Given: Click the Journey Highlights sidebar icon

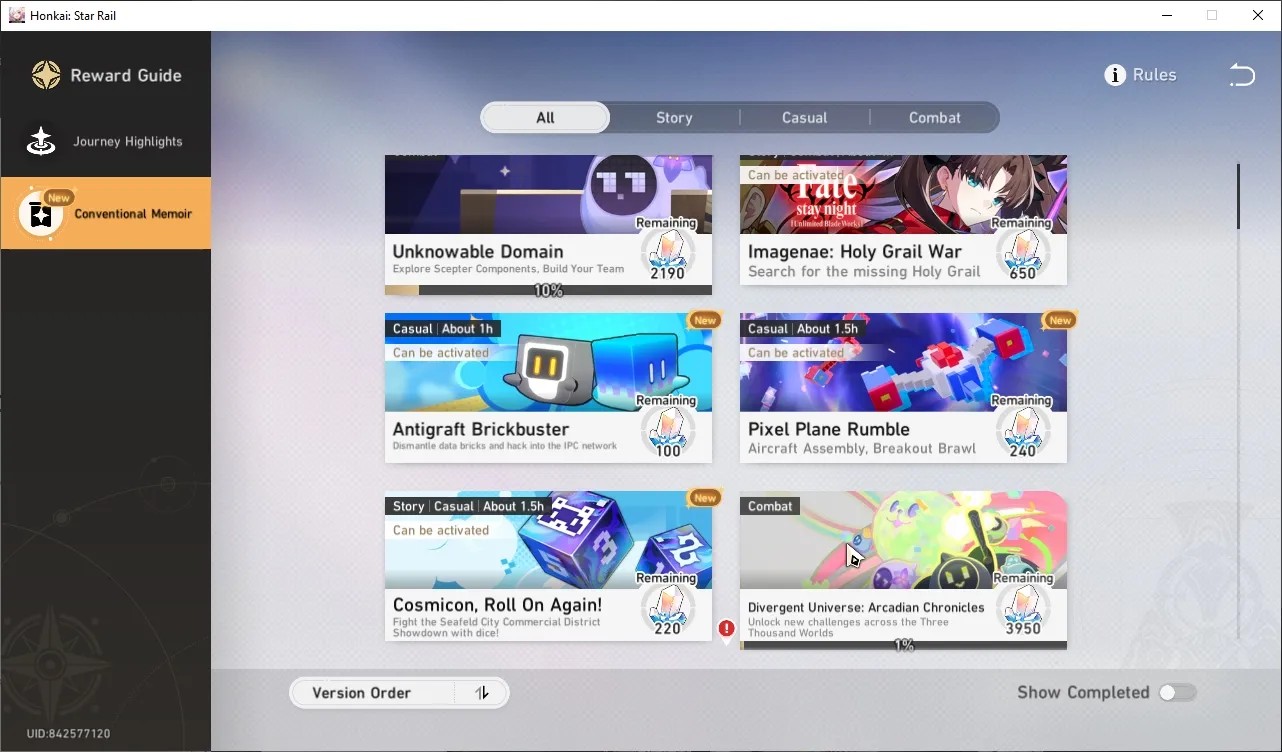Looking at the screenshot, I should pyautogui.click(x=41, y=142).
